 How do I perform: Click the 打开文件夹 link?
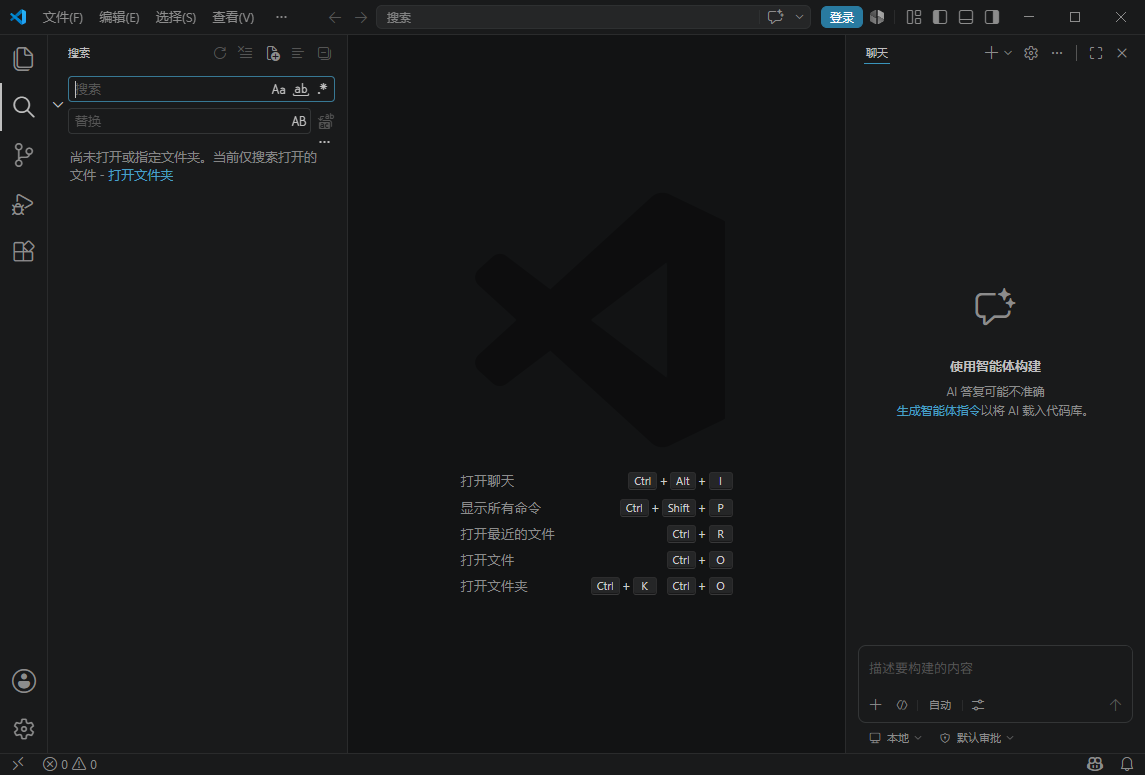(140, 175)
